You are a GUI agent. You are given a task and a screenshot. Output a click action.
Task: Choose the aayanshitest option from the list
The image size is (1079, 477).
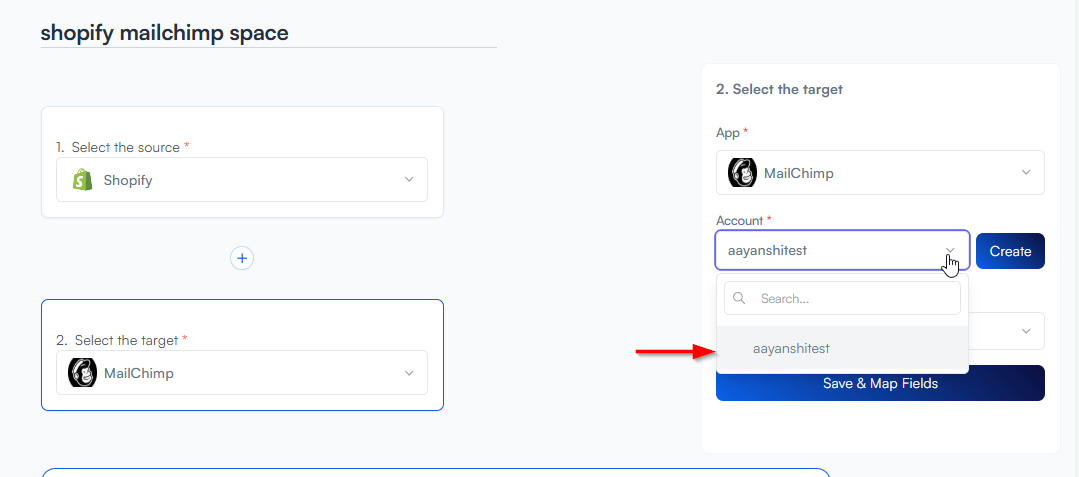[x=791, y=349]
